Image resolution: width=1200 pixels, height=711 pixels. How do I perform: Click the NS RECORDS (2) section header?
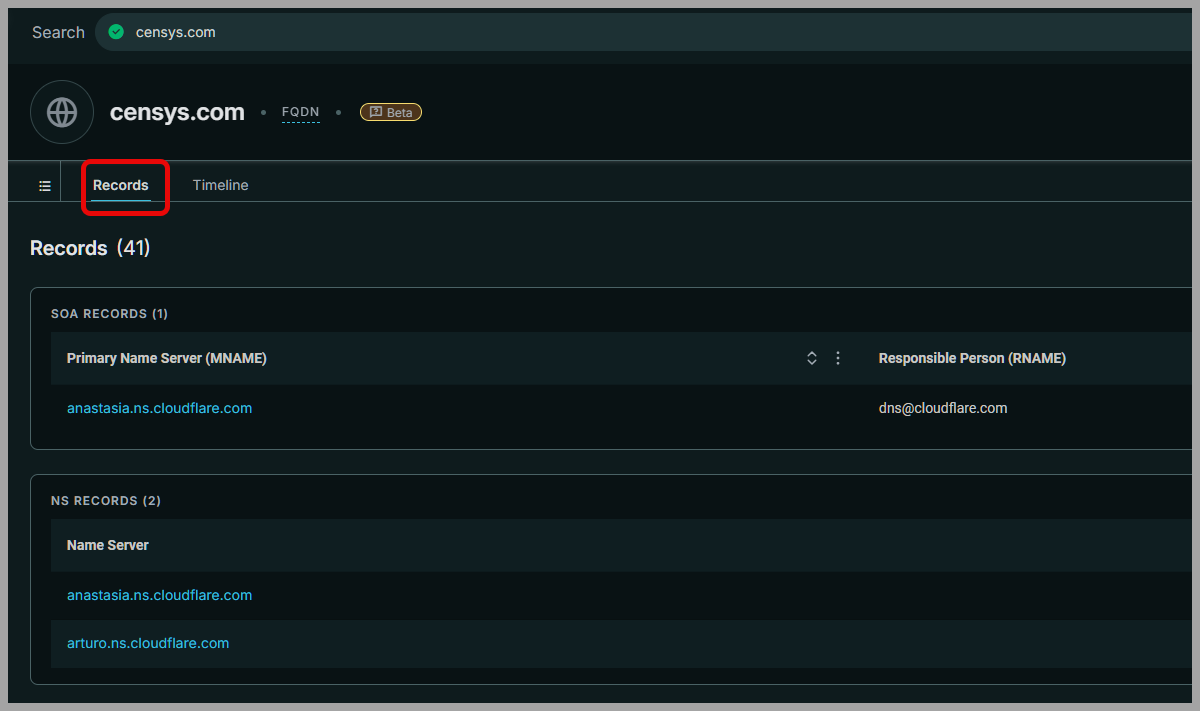click(106, 501)
